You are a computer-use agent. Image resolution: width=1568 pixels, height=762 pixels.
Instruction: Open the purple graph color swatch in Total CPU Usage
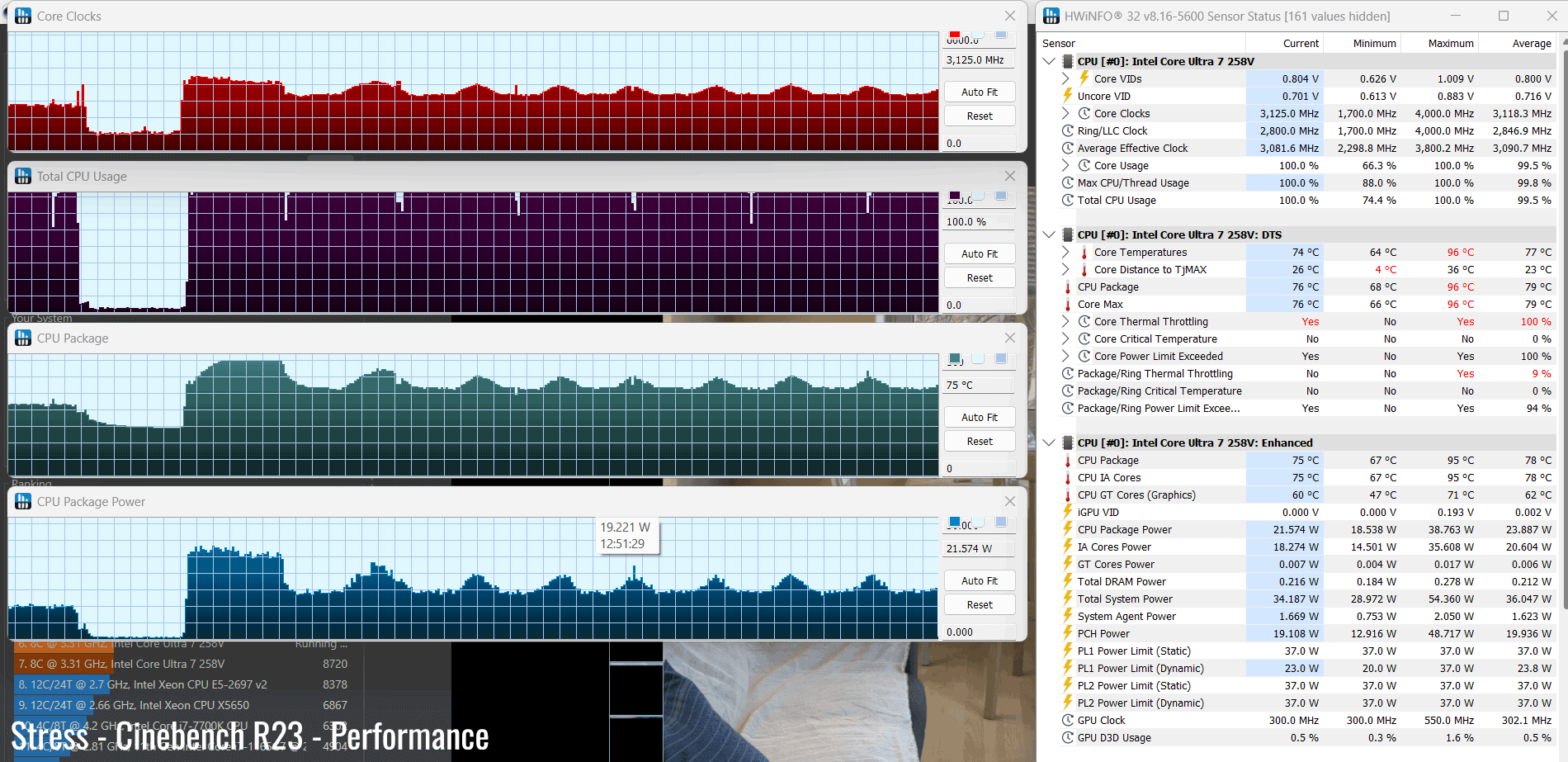(955, 196)
